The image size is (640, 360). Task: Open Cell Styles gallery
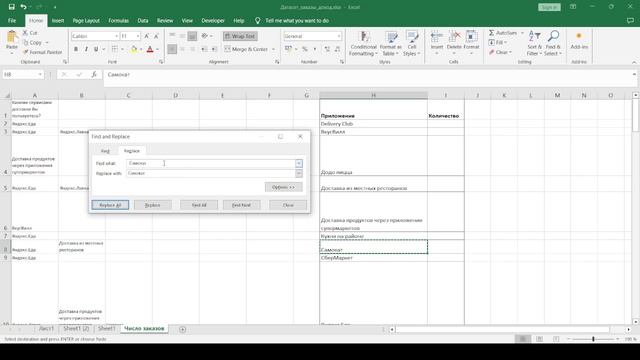(x=411, y=43)
